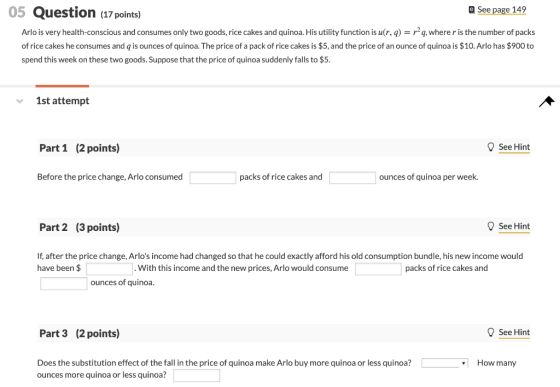The width and height of the screenshot is (560, 387).
Task: Open See Hint link for Part 3
Action: (x=514, y=332)
